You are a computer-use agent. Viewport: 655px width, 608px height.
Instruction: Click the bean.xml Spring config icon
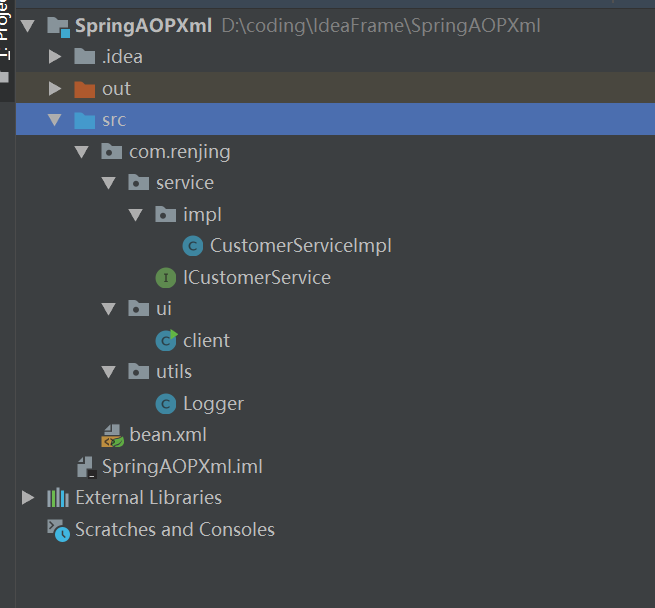[x=112, y=436]
